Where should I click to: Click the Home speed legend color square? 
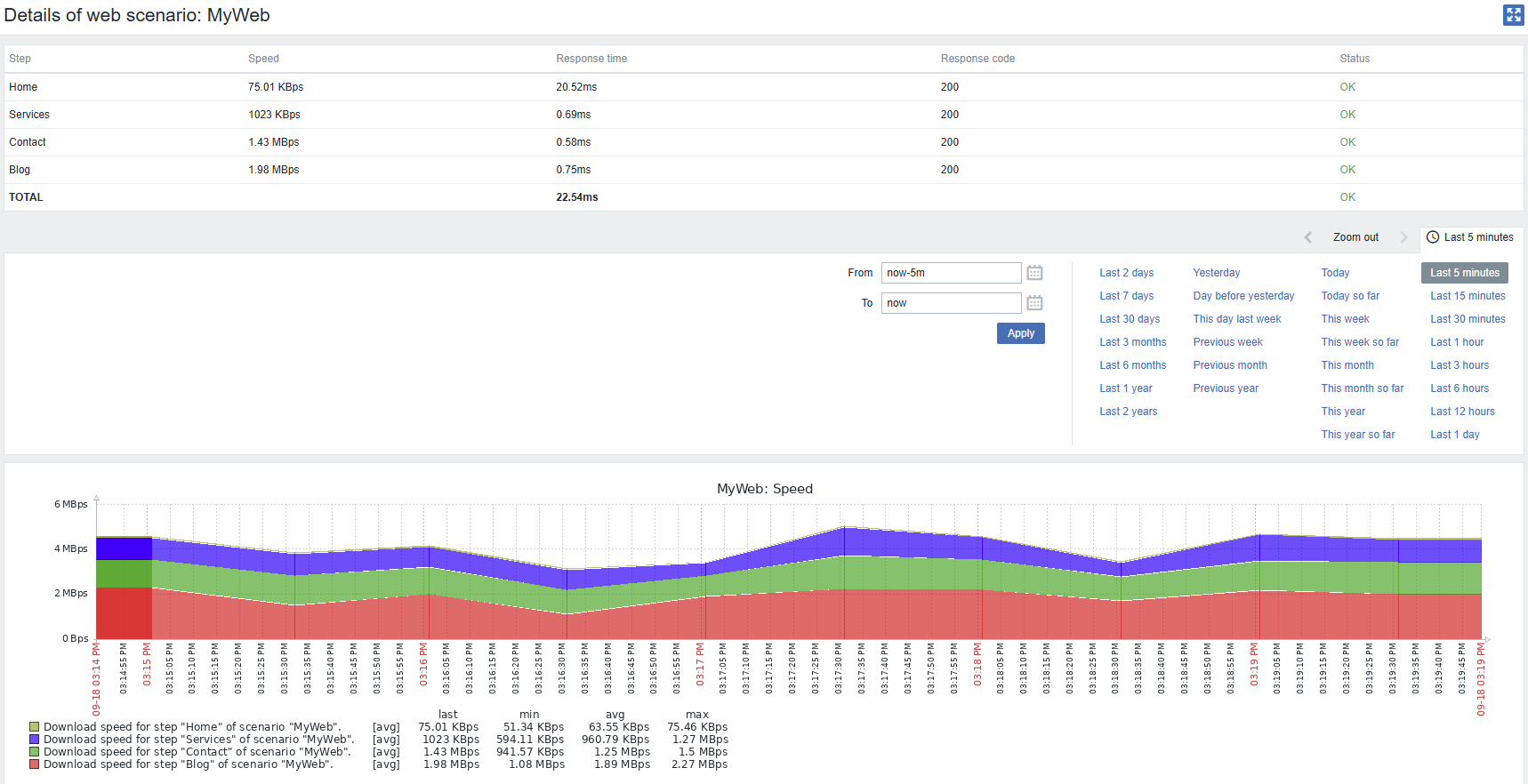(x=35, y=727)
